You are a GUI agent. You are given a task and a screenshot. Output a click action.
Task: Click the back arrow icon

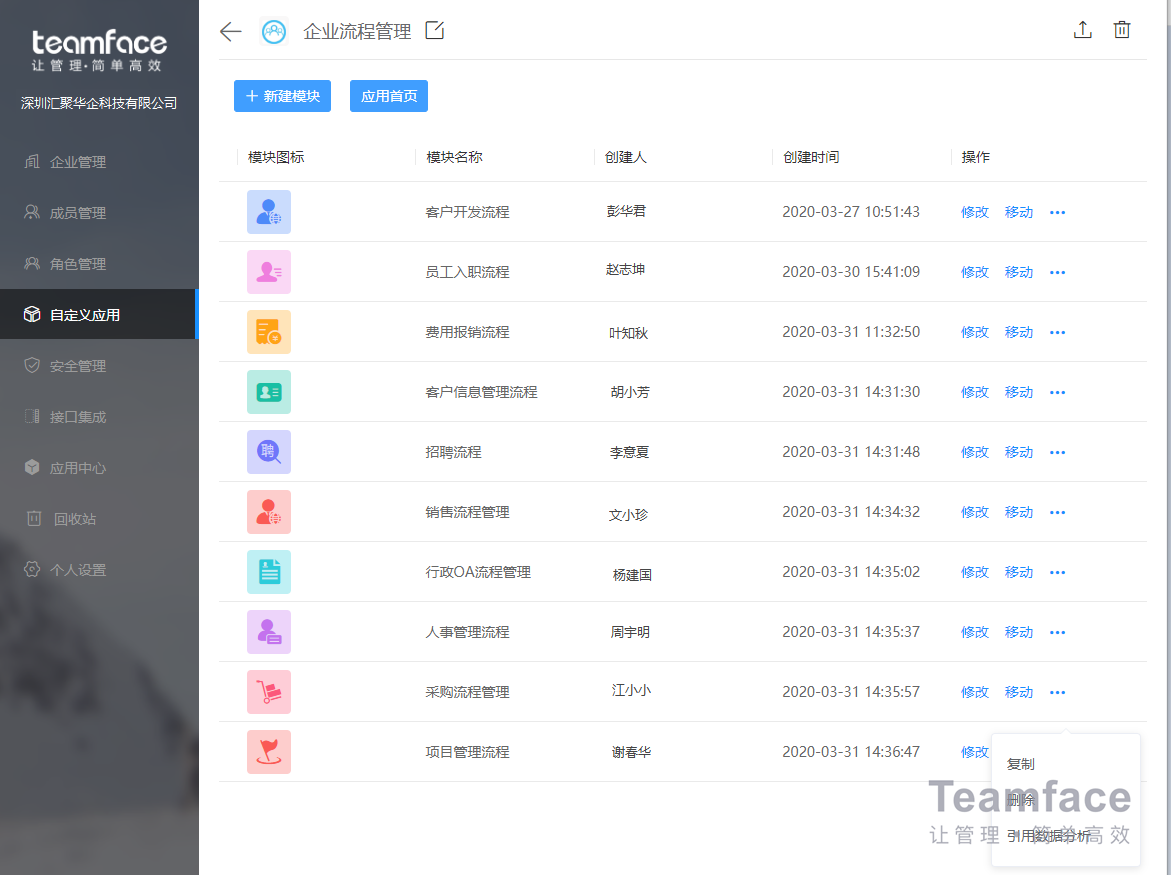point(231,31)
